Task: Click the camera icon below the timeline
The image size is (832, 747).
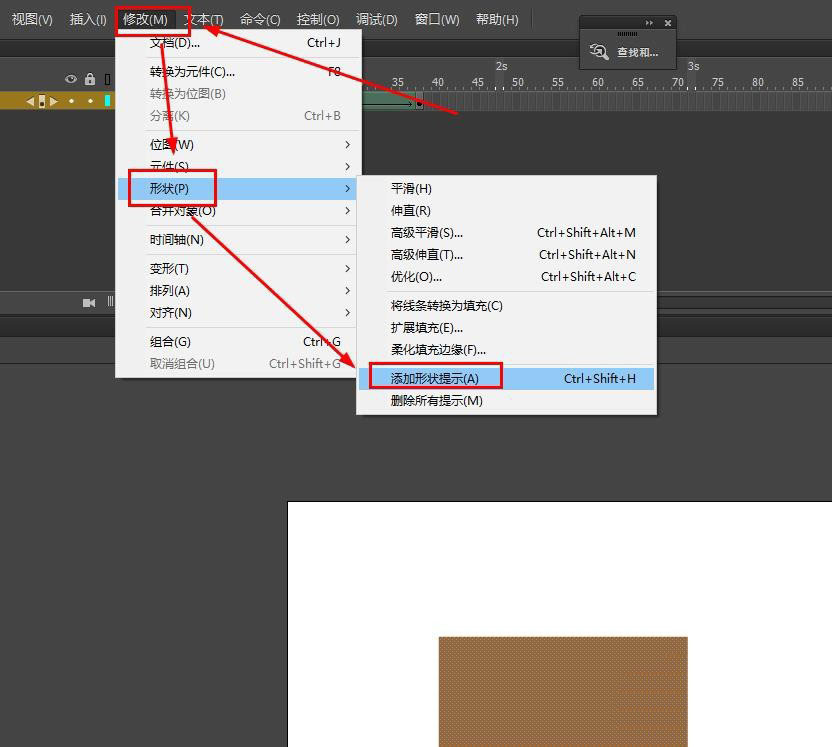Action: point(89,302)
